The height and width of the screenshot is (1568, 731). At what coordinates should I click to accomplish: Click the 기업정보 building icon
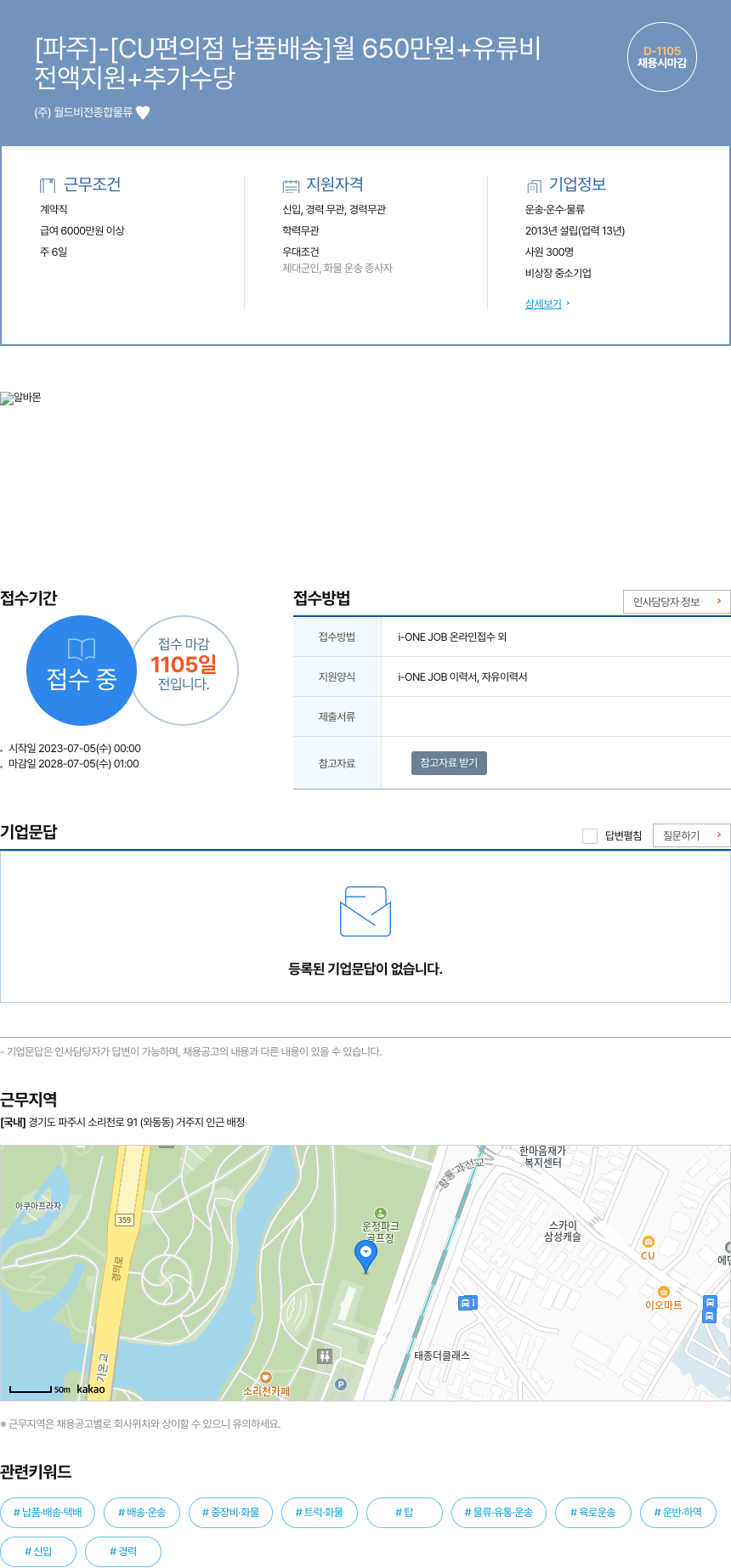[x=534, y=185]
